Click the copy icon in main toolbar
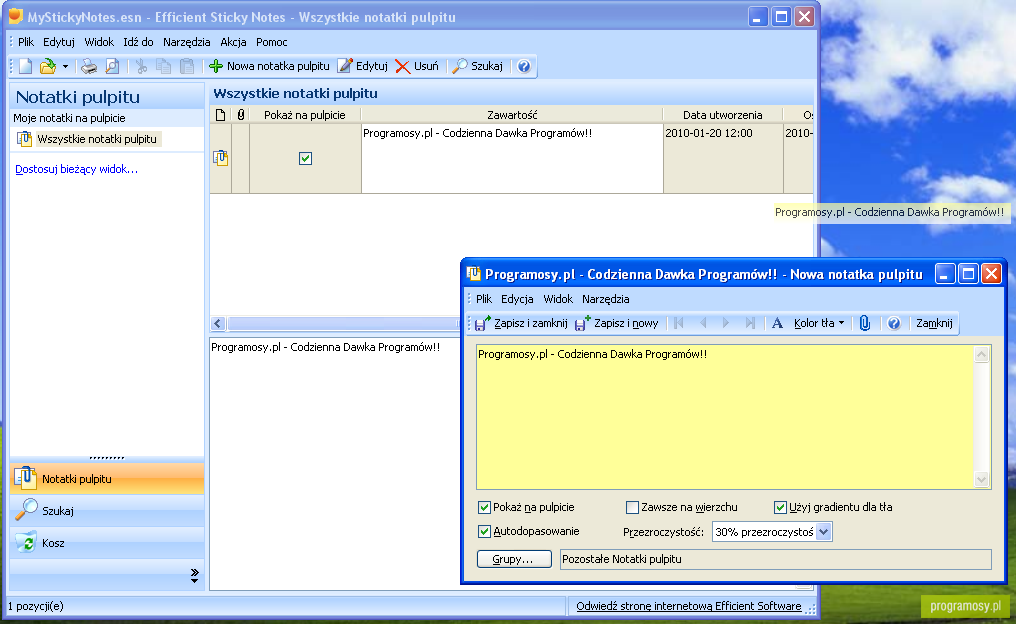Image resolution: width=1016 pixels, height=624 pixels. [x=163, y=66]
